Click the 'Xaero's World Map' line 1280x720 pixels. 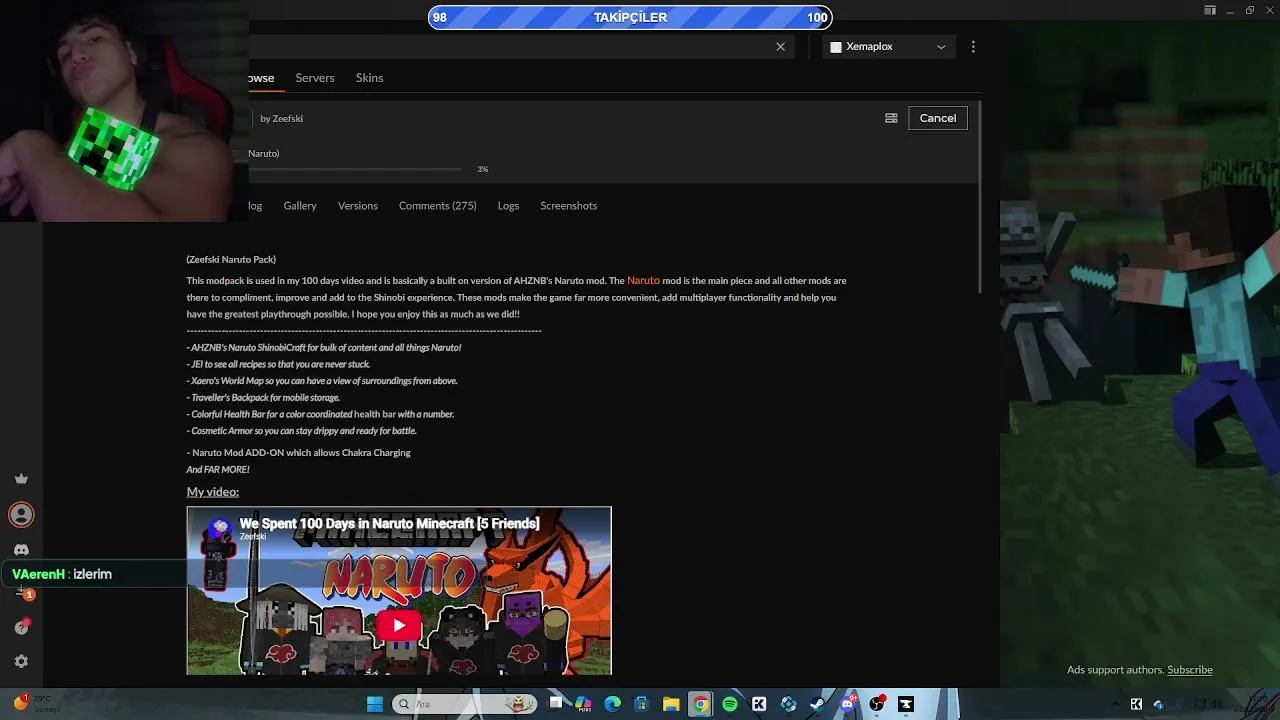click(322, 381)
